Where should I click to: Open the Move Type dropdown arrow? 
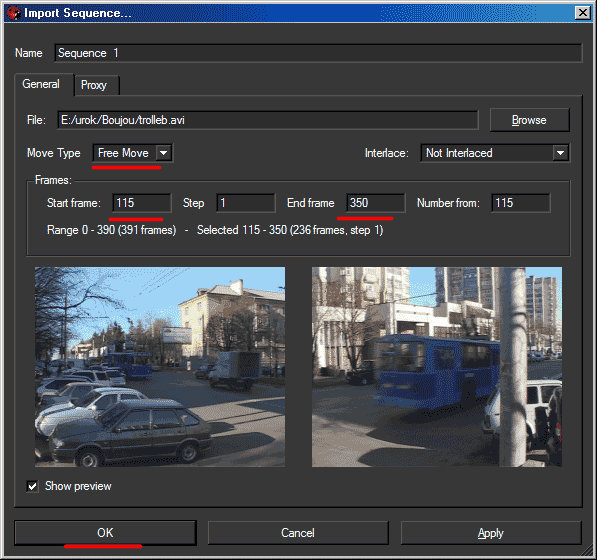tap(164, 153)
